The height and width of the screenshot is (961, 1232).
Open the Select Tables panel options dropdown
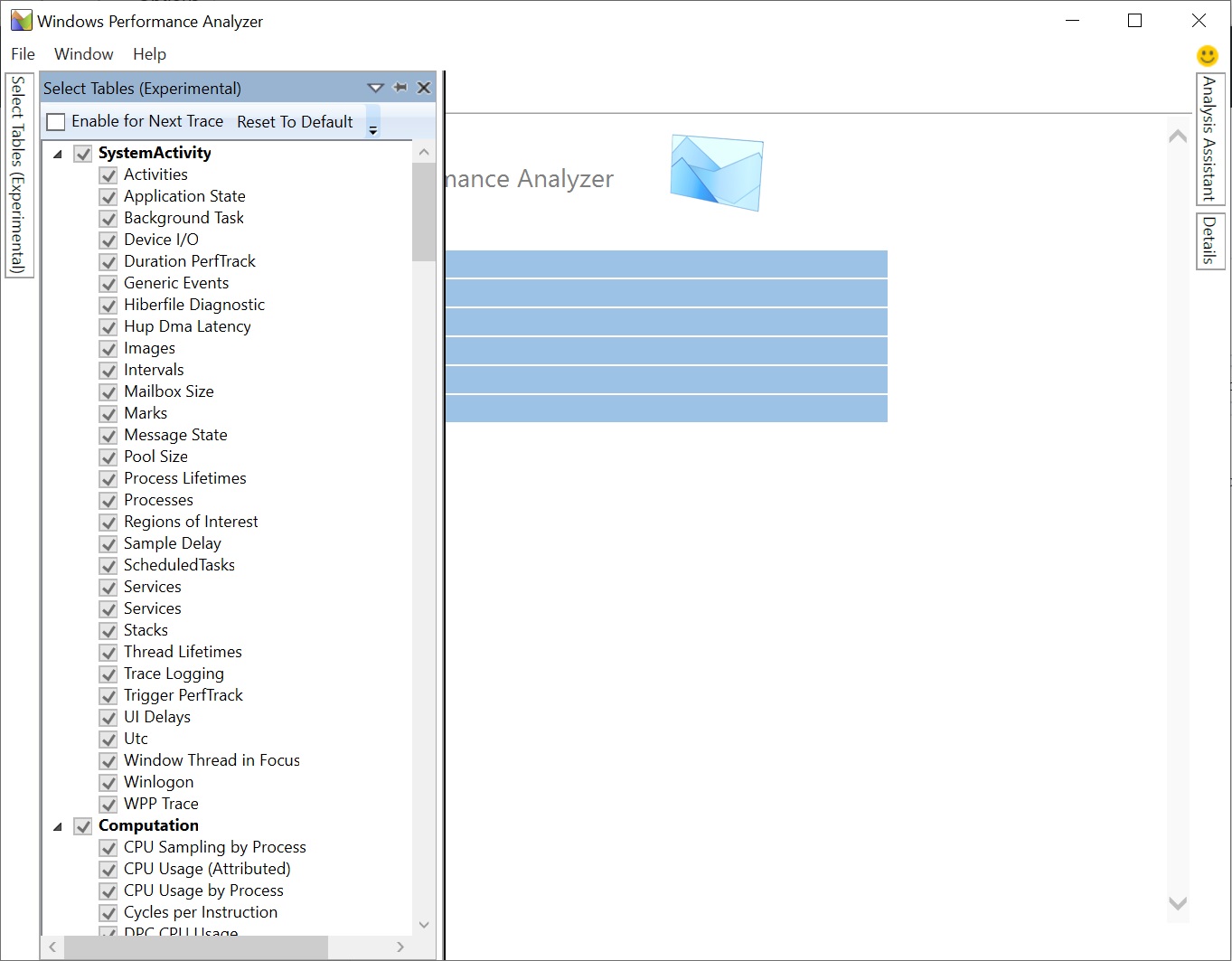pos(375,87)
